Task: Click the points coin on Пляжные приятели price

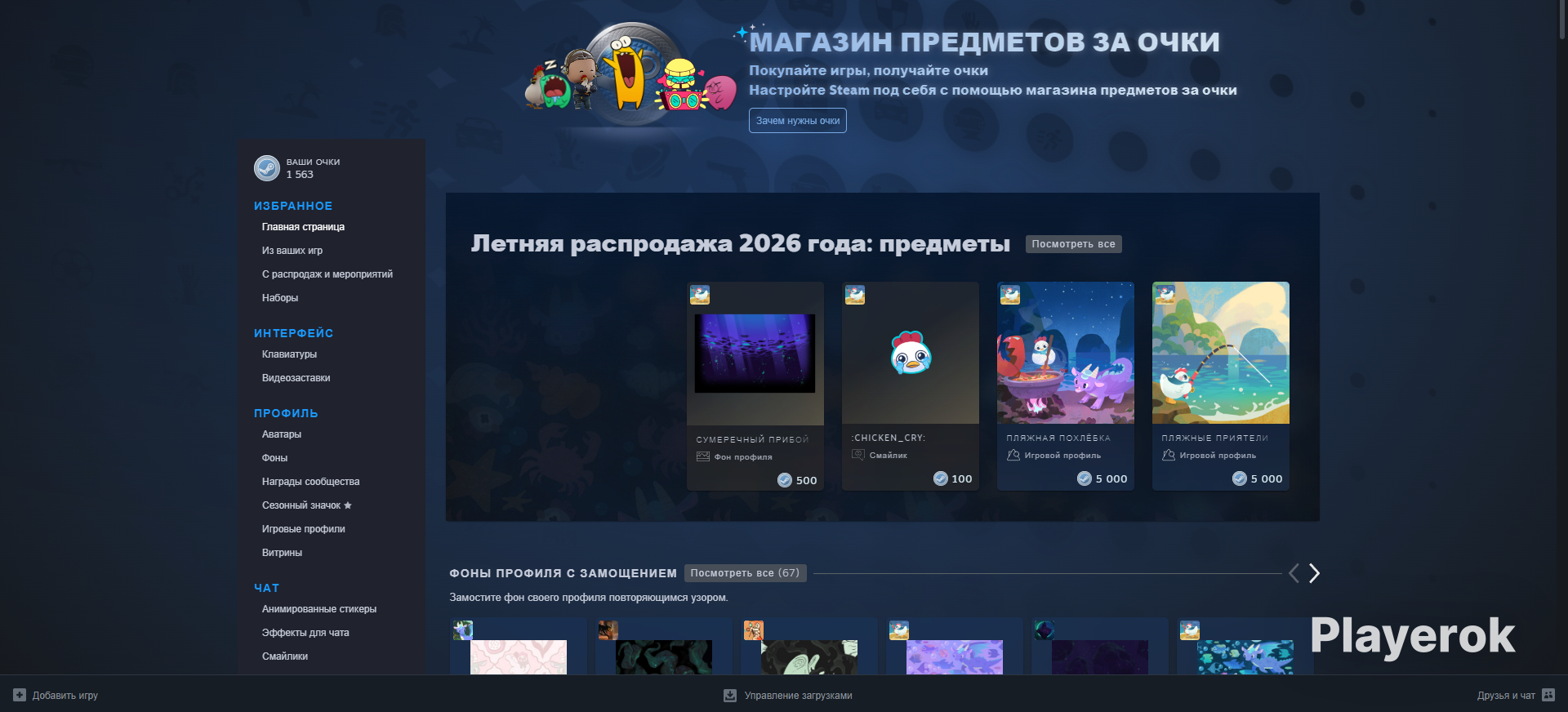Action: click(x=1240, y=478)
